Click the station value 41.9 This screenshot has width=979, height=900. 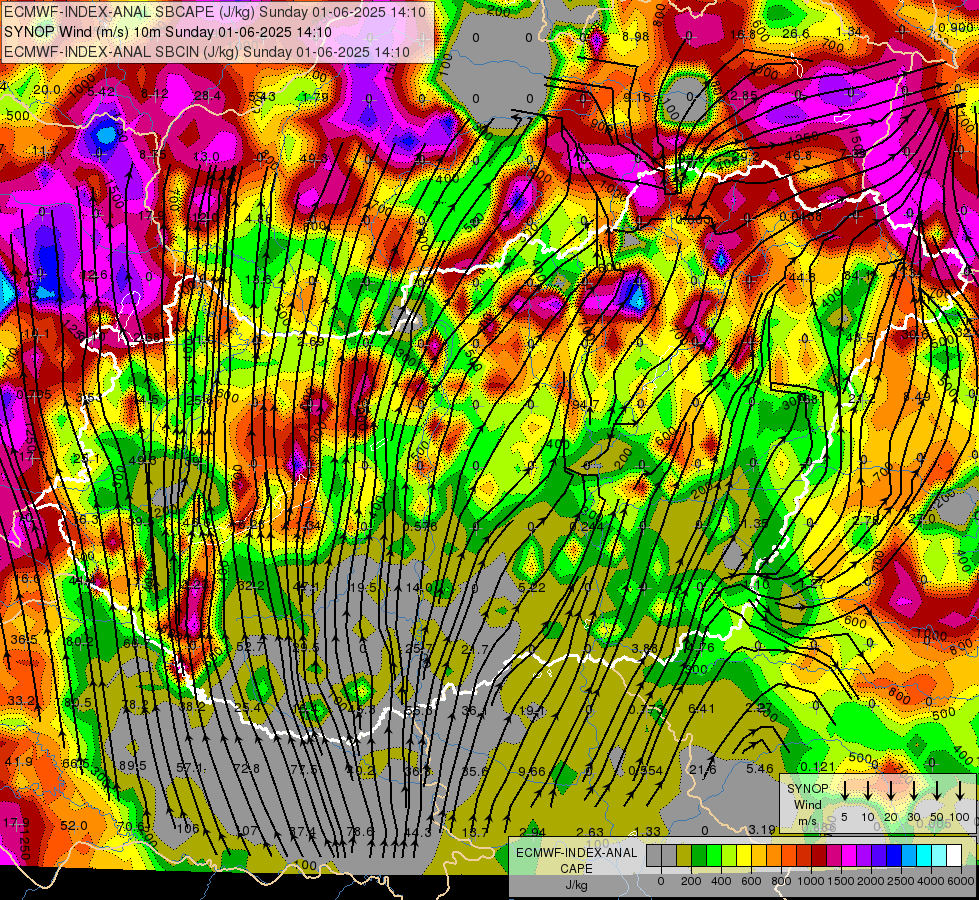[19, 762]
